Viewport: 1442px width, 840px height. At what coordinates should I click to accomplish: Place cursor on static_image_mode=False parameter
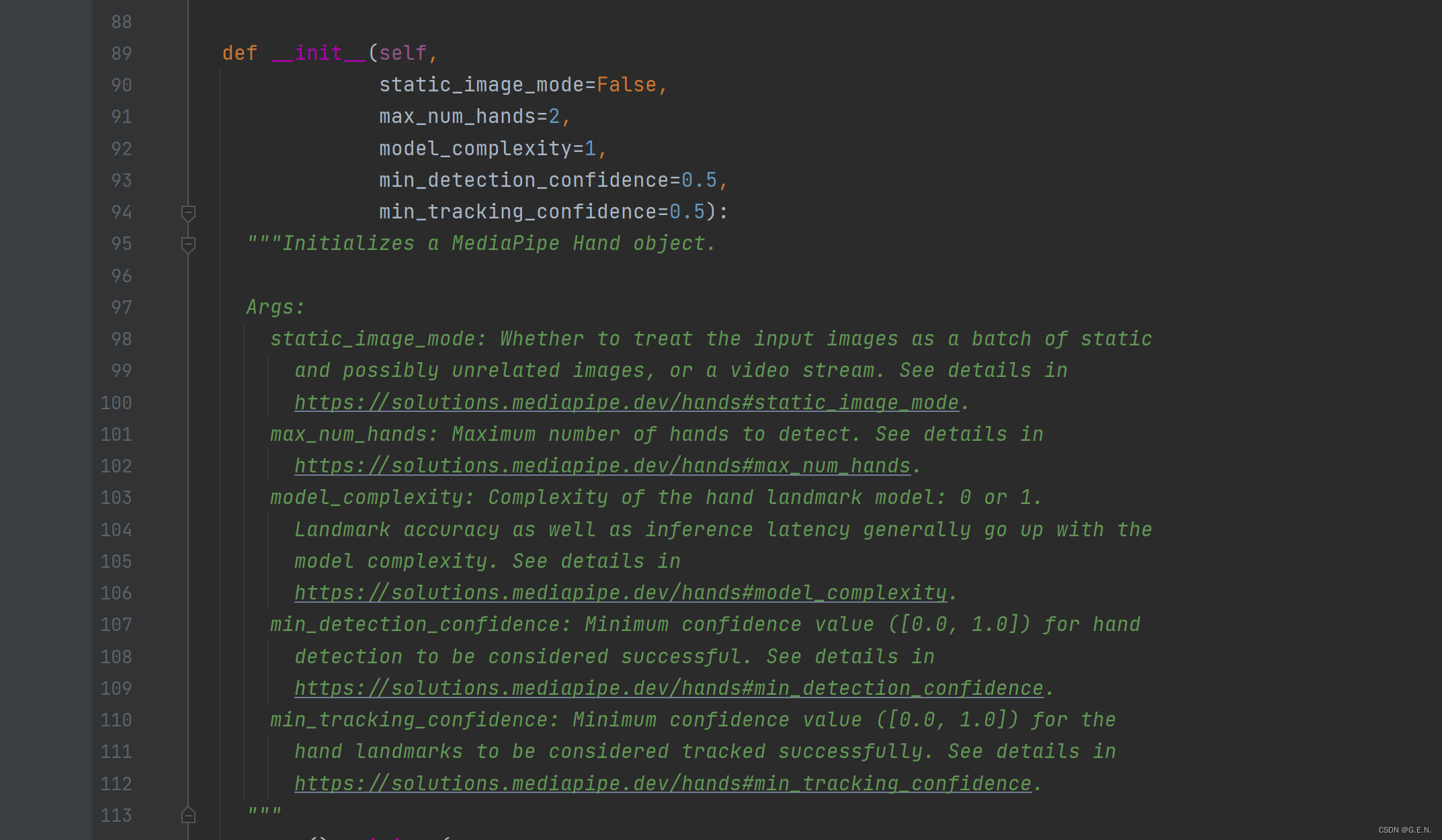pyautogui.click(x=517, y=85)
